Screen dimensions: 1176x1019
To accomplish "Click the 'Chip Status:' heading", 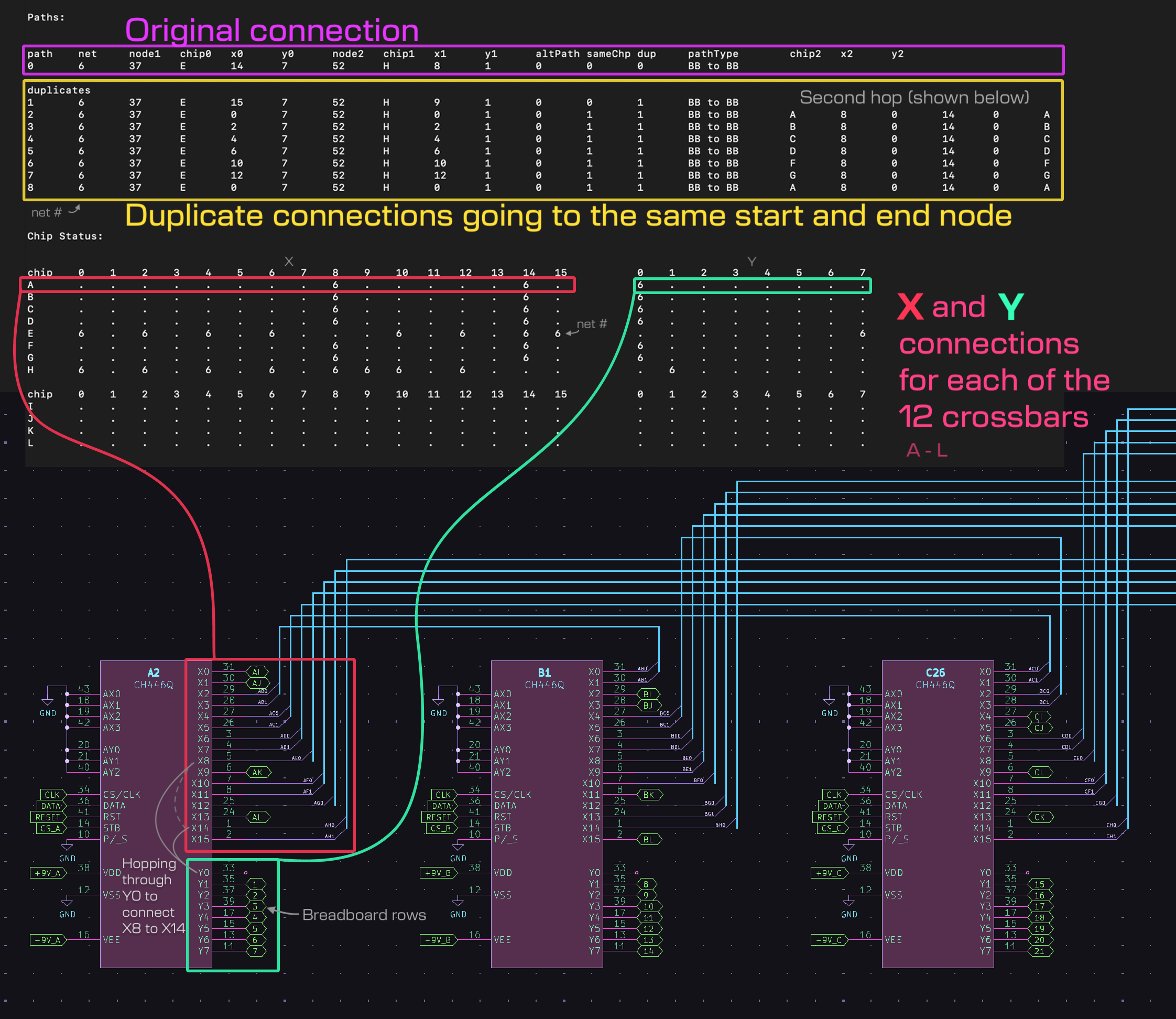I will pos(66,236).
